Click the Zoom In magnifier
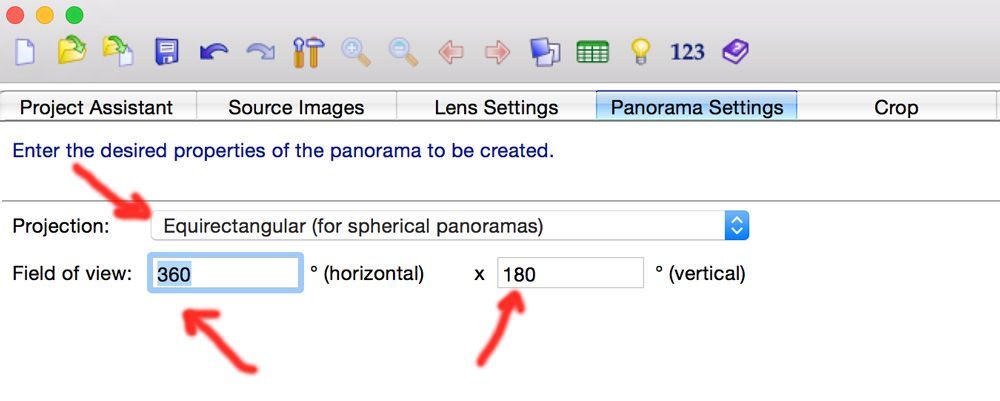Viewport: 1000px width, 401px height. coord(355,52)
